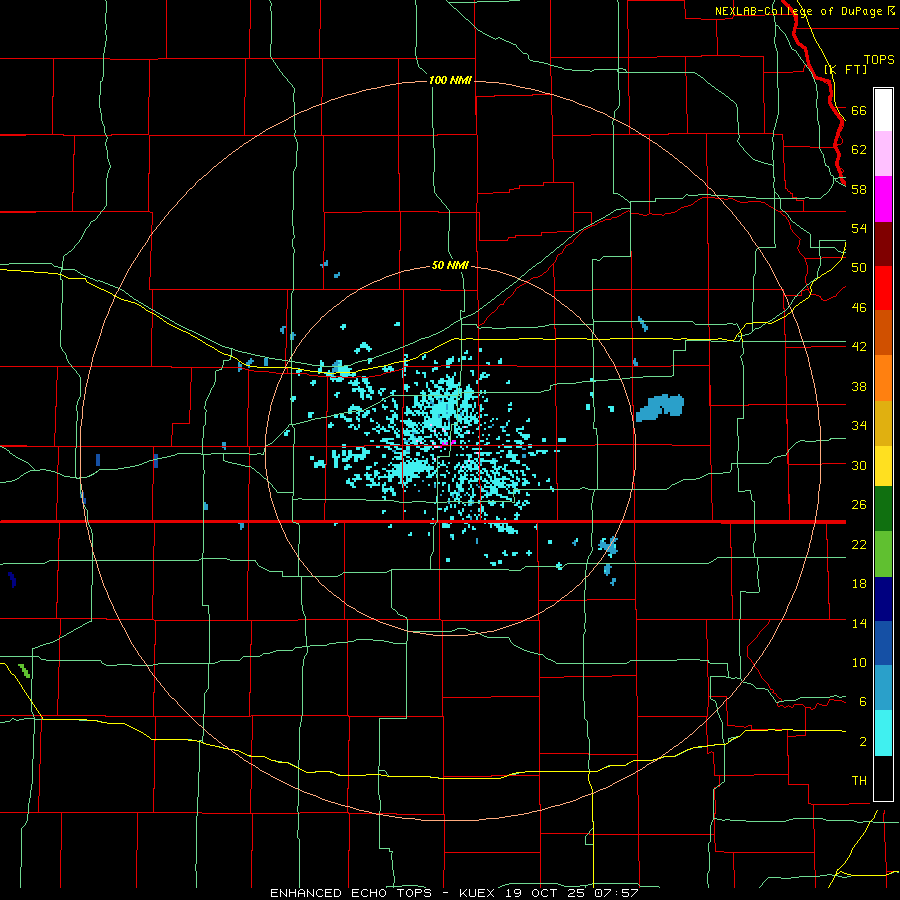Click the light pink legend color band

(x=883, y=154)
